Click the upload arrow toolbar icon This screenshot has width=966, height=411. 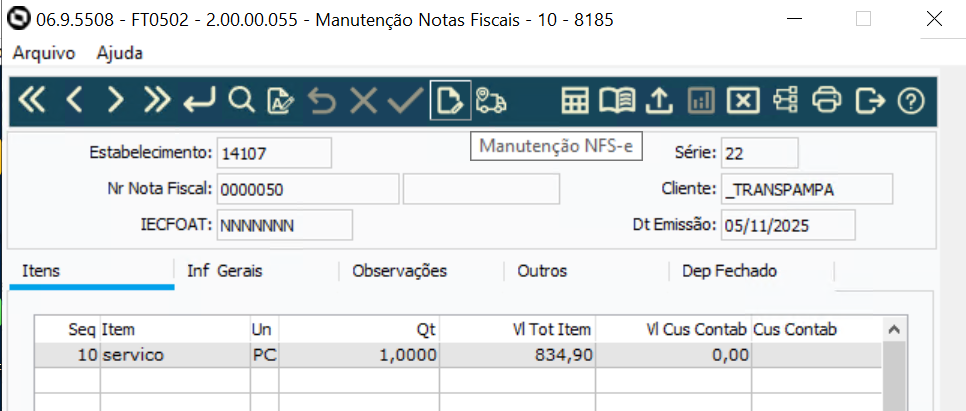click(x=659, y=100)
